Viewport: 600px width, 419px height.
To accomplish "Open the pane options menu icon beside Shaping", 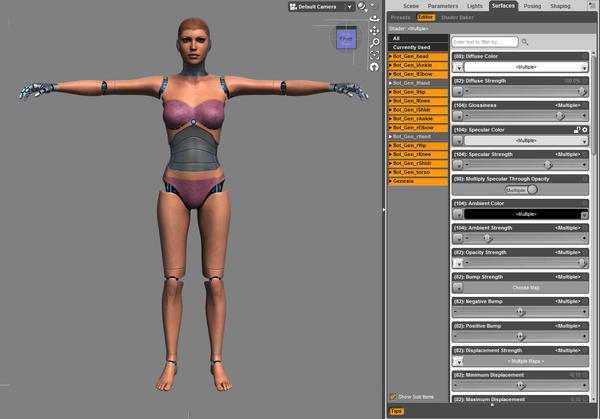I will pyautogui.click(x=592, y=5).
